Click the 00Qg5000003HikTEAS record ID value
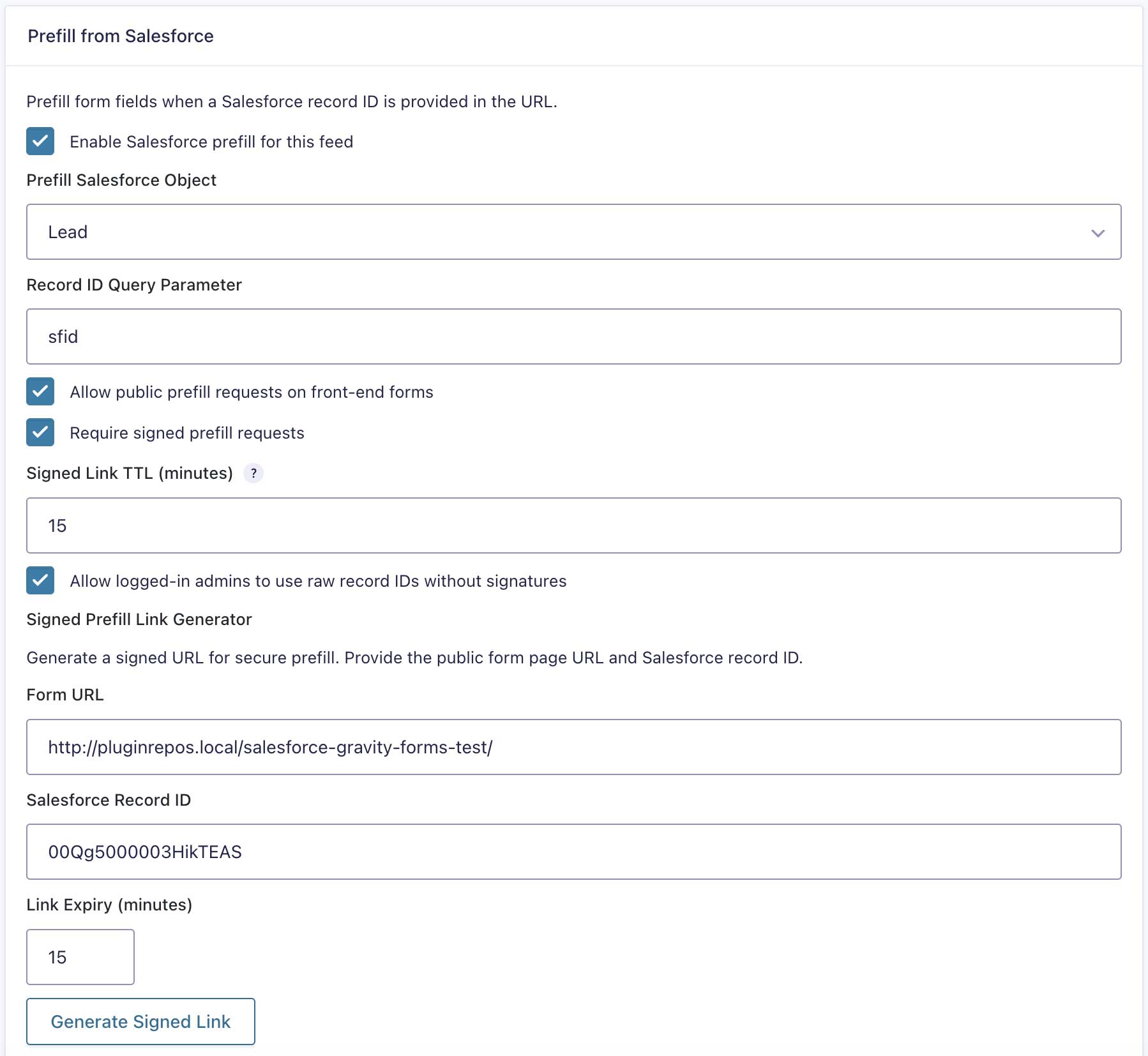1148x1056 pixels. pyautogui.click(x=145, y=851)
